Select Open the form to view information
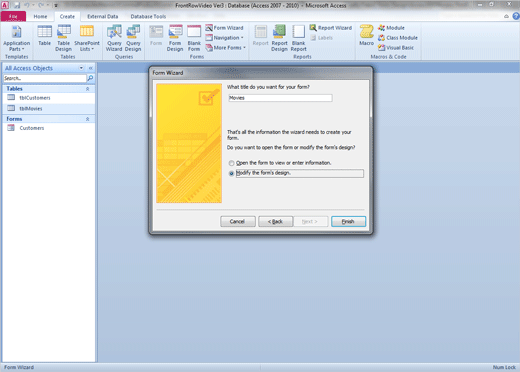The image size is (520, 372). [x=280, y=163]
